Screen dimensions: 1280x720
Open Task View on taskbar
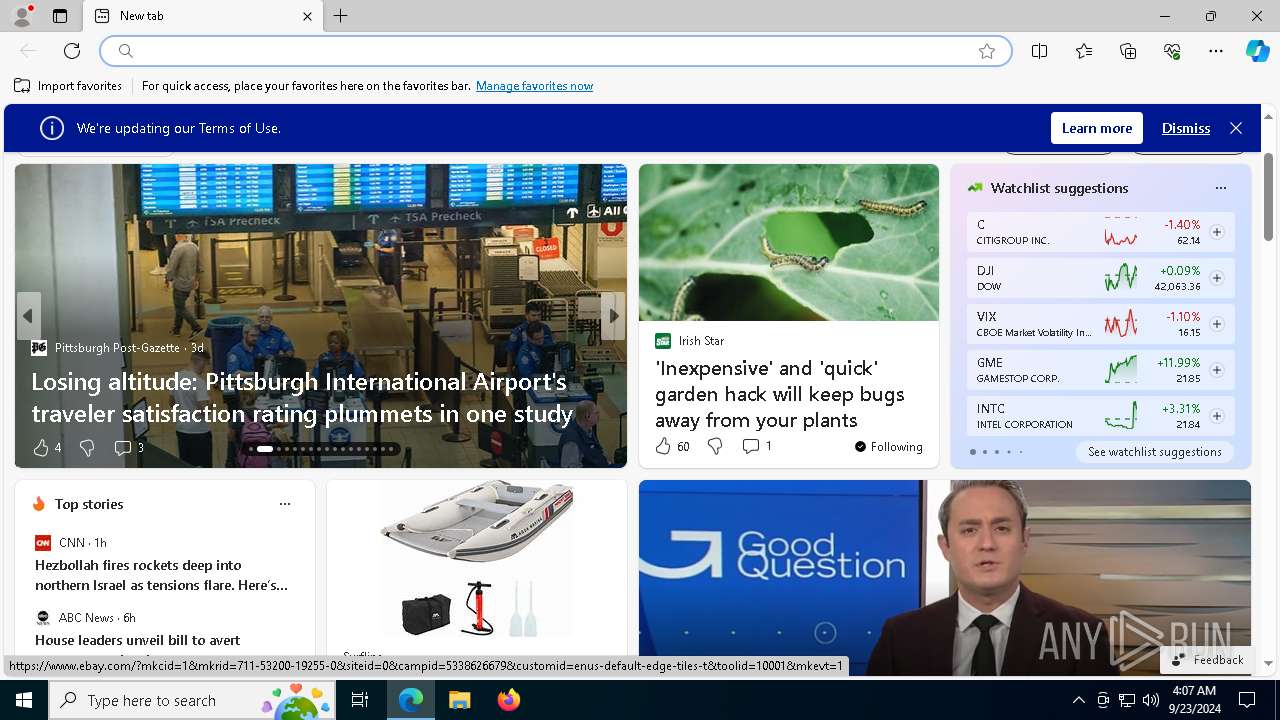361,700
